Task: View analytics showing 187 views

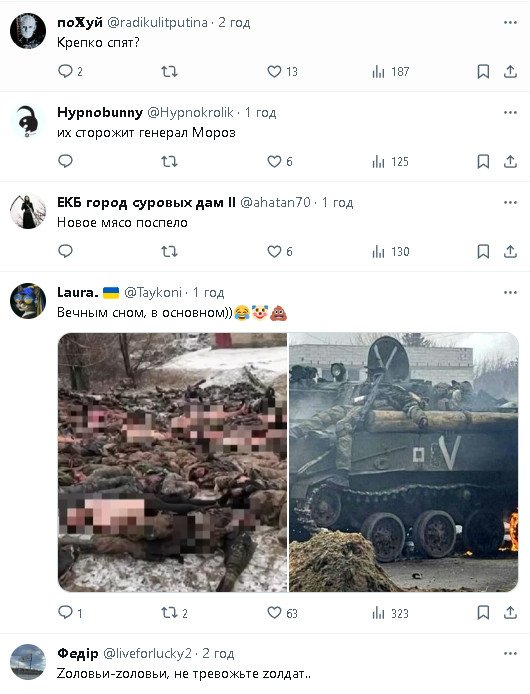Action: tap(391, 71)
